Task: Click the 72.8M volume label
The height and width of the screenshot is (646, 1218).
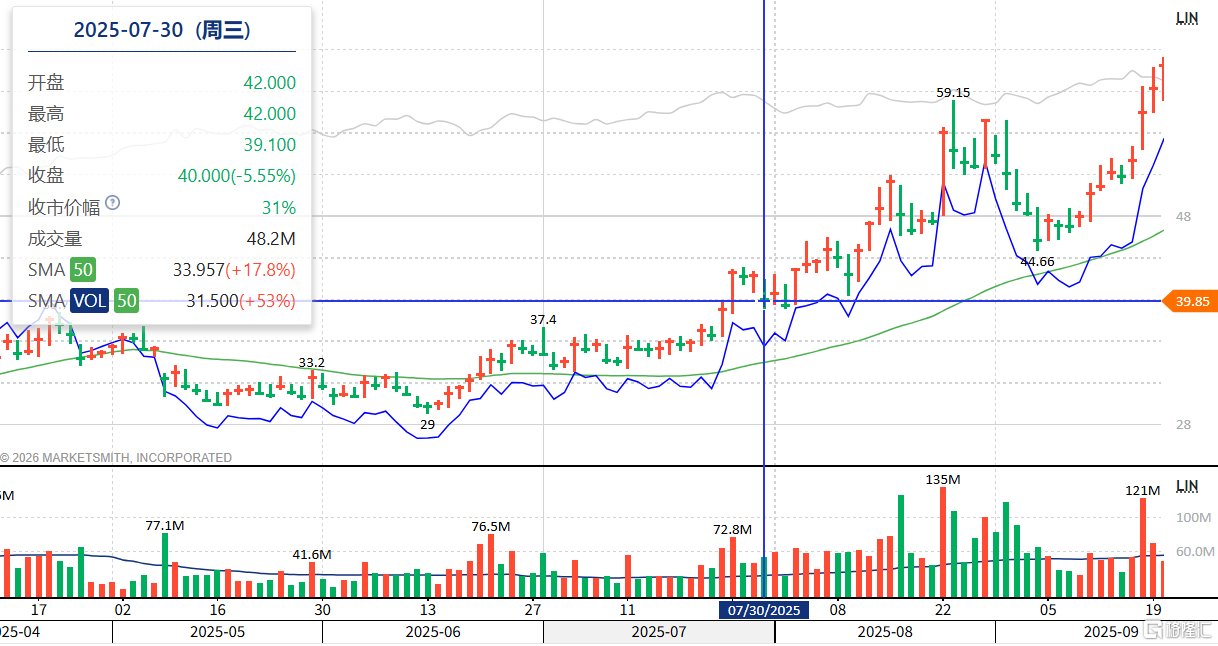Action: (x=733, y=529)
